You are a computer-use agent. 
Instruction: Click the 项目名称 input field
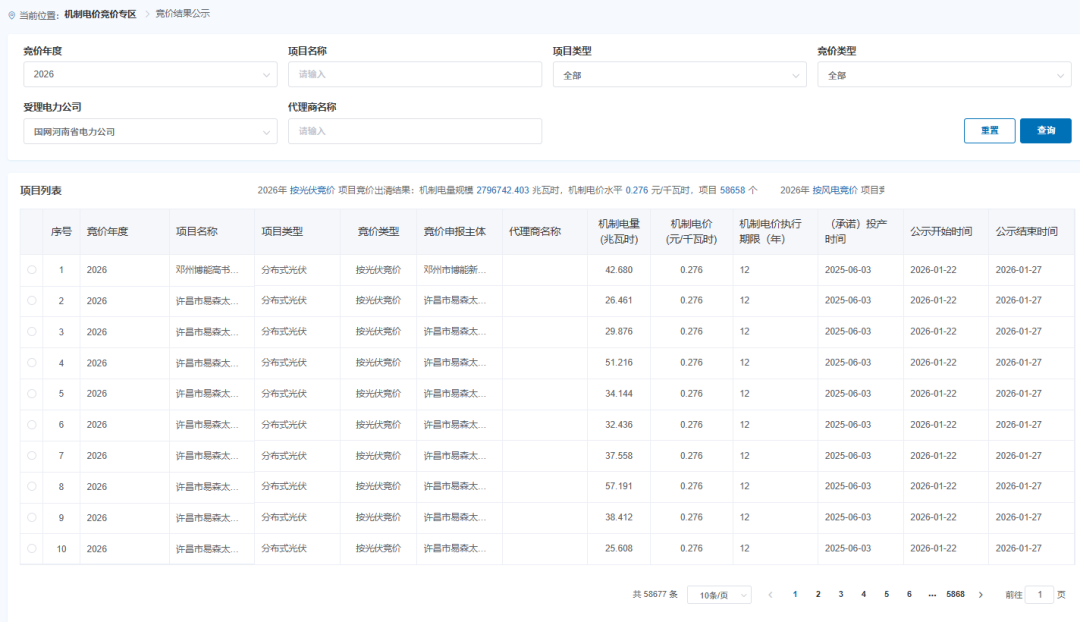tap(415, 74)
